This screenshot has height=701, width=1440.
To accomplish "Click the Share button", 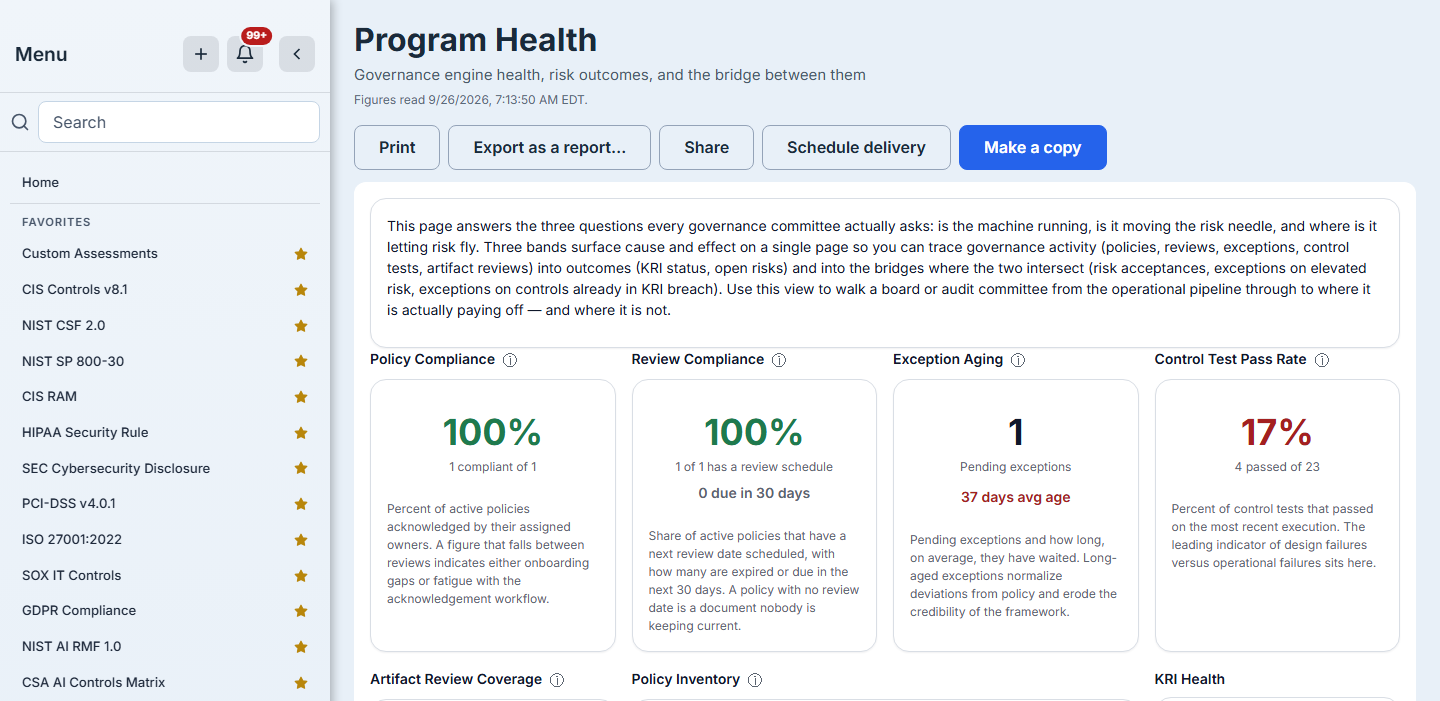I will (706, 147).
